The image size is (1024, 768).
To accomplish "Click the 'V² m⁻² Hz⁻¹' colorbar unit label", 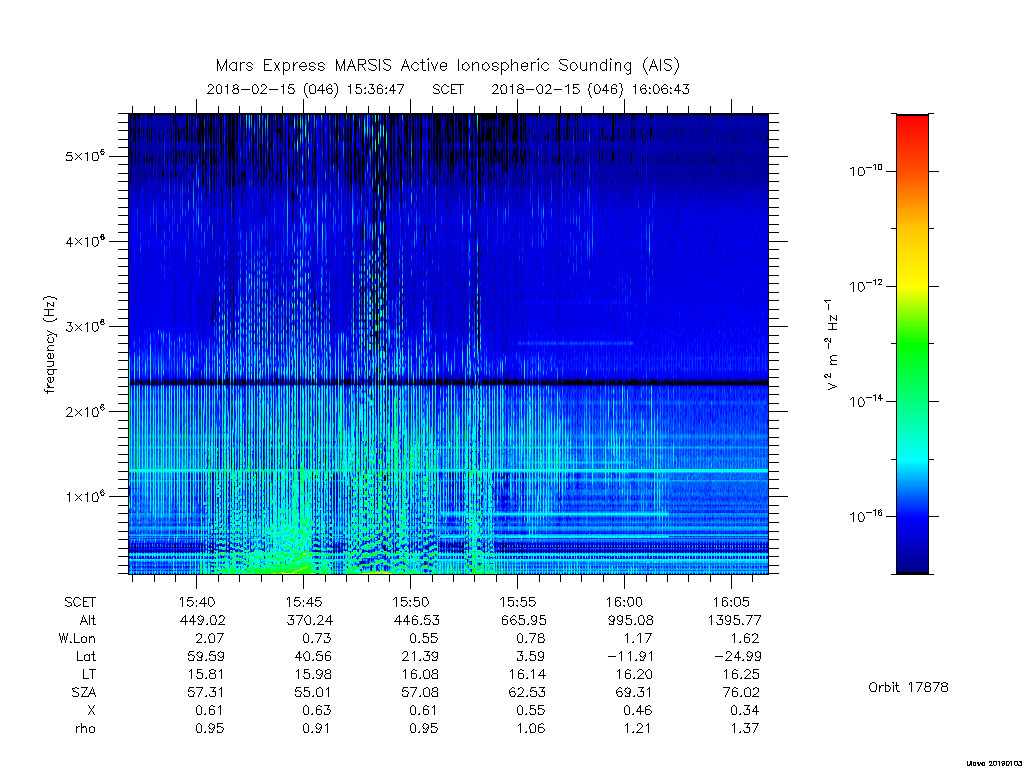I will pyautogui.click(x=832, y=344).
